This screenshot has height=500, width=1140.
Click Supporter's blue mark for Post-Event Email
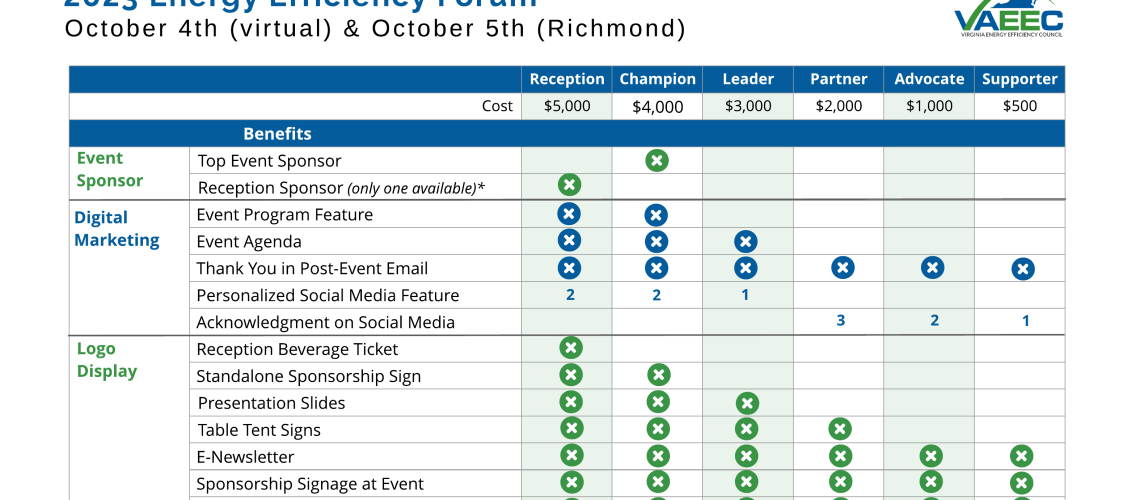pyautogui.click(x=1022, y=268)
